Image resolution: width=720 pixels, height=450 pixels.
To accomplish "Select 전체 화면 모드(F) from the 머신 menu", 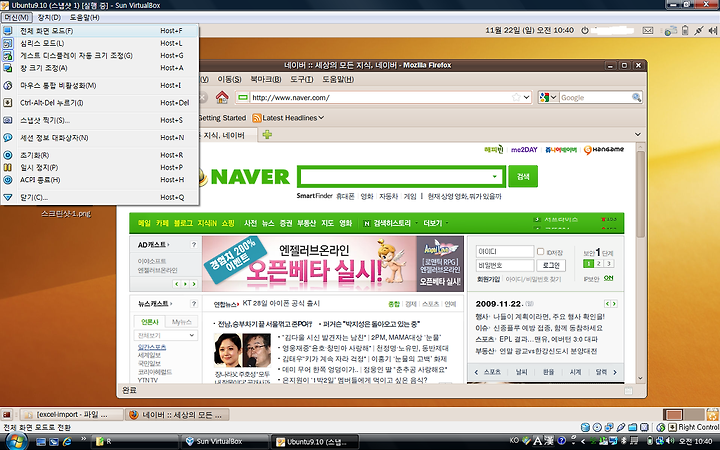I will pyautogui.click(x=100, y=31).
